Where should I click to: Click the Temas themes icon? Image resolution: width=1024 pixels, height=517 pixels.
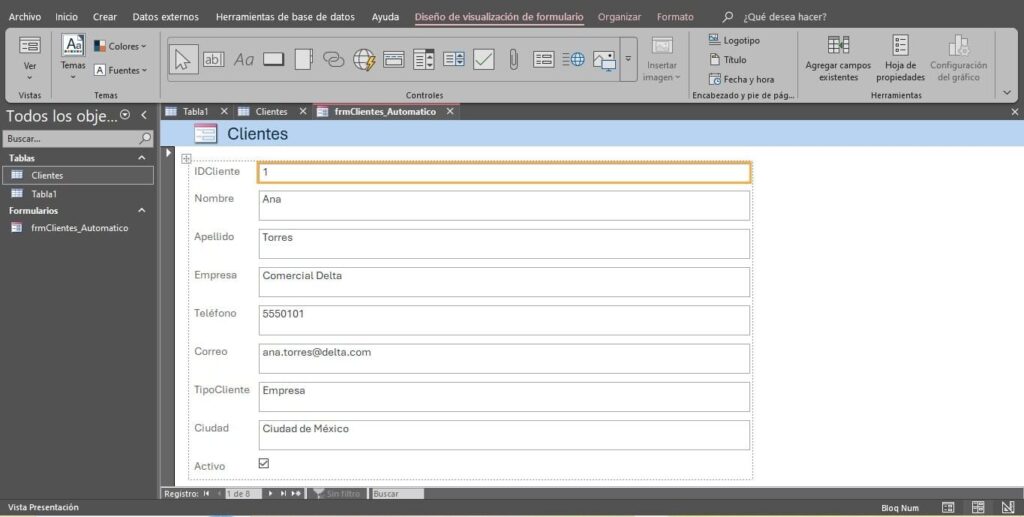pos(73,45)
